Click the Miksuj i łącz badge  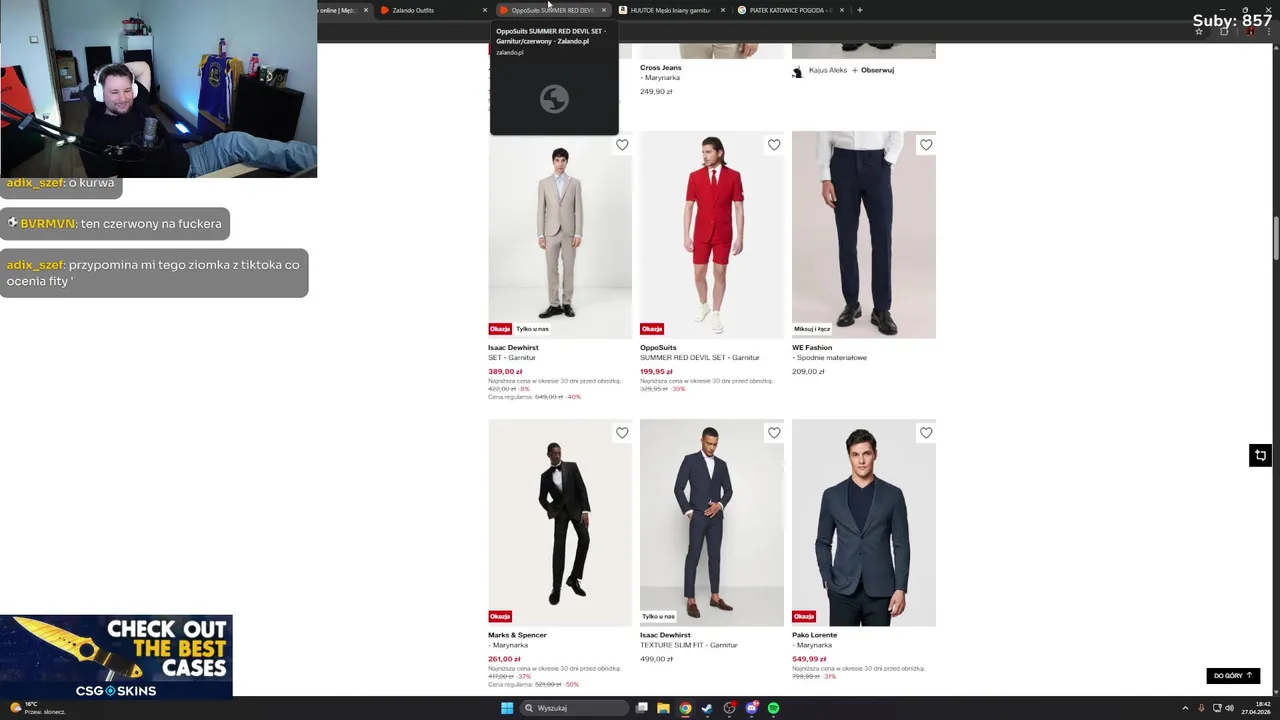coord(812,329)
